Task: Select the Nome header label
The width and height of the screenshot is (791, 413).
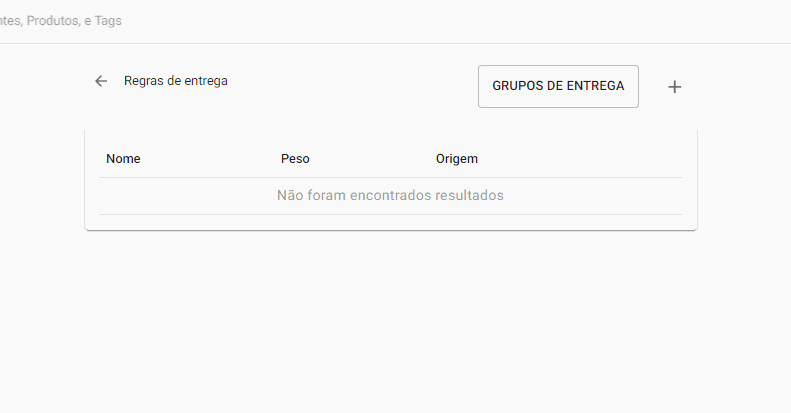Action: coord(123,159)
